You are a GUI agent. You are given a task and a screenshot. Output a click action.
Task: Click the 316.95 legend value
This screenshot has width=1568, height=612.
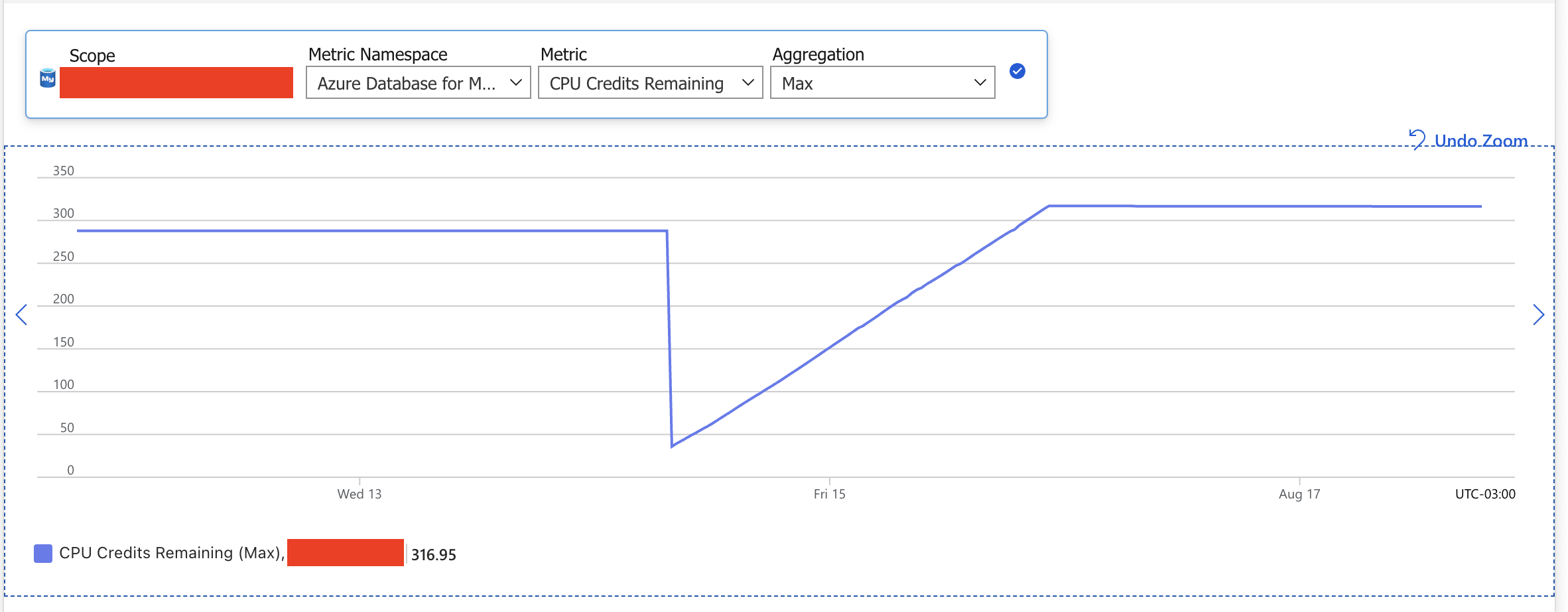(434, 555)
